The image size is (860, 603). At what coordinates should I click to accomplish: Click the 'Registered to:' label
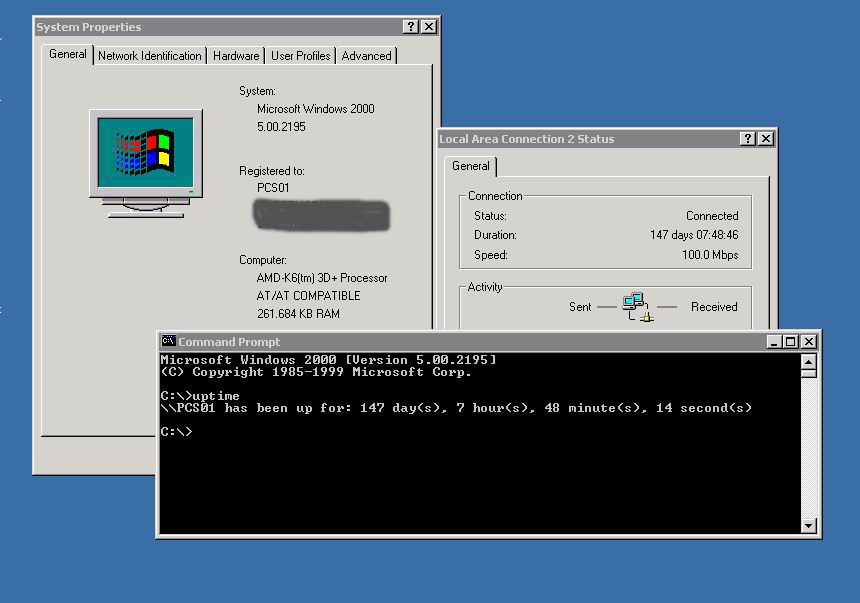click(271, 171)
